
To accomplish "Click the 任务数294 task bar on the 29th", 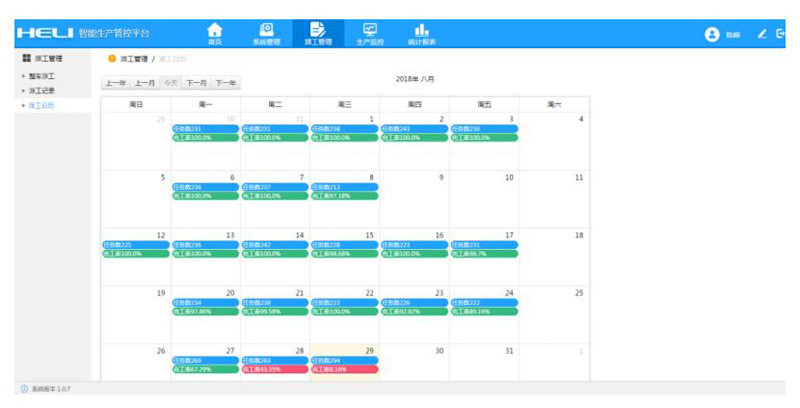I will (x=344, y=360).
